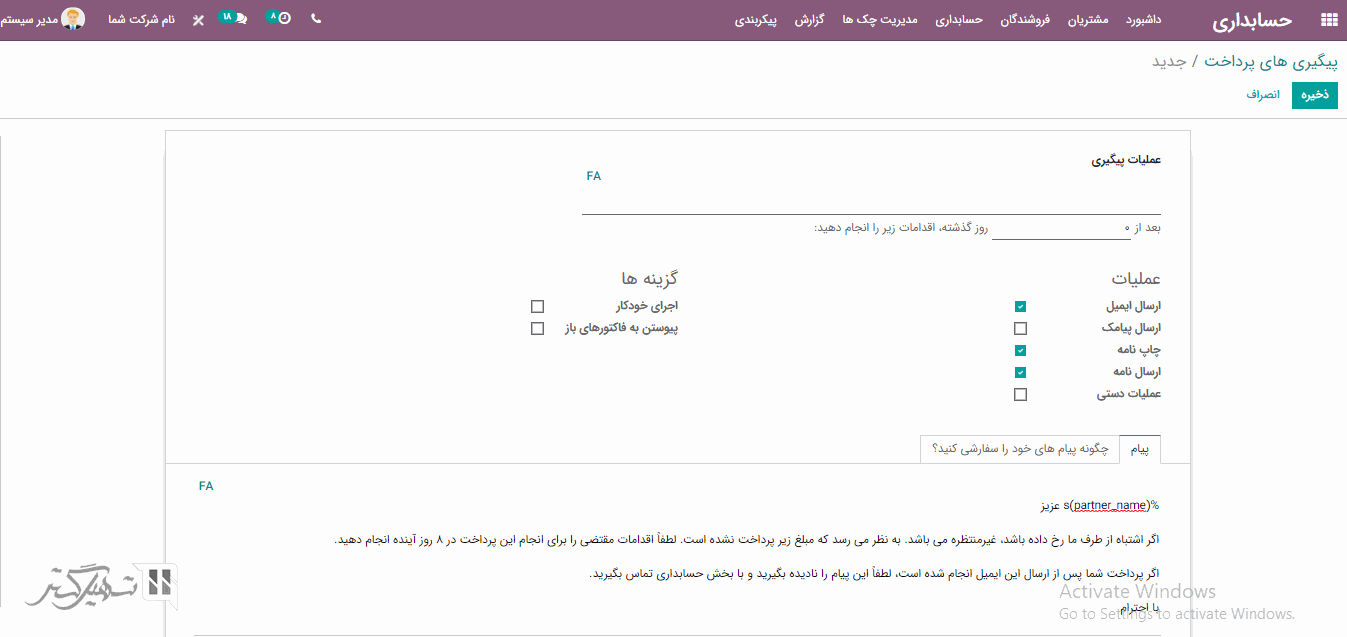Click the days-past number input field

pos(1060,229)
